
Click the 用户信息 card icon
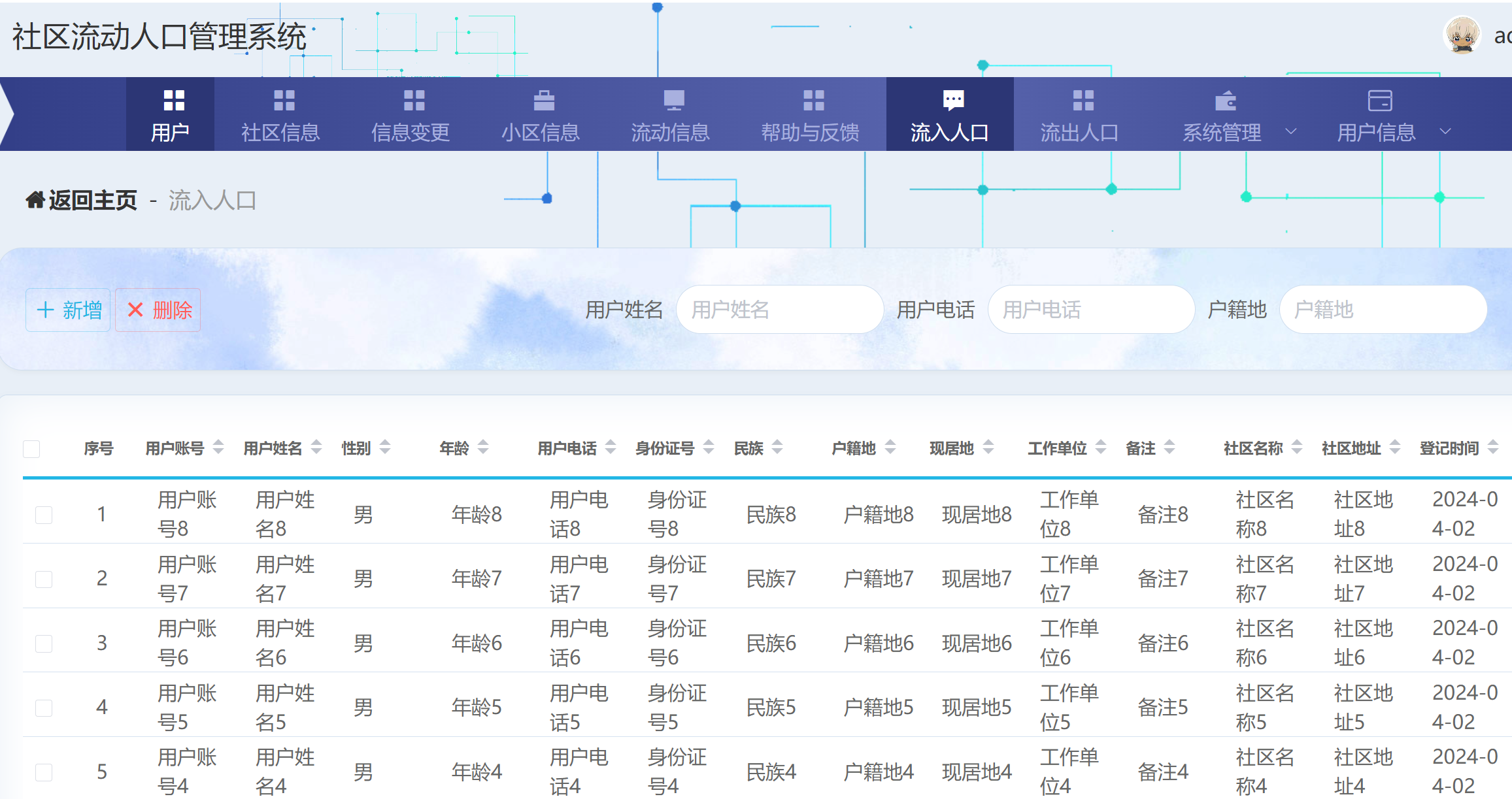1380,101
